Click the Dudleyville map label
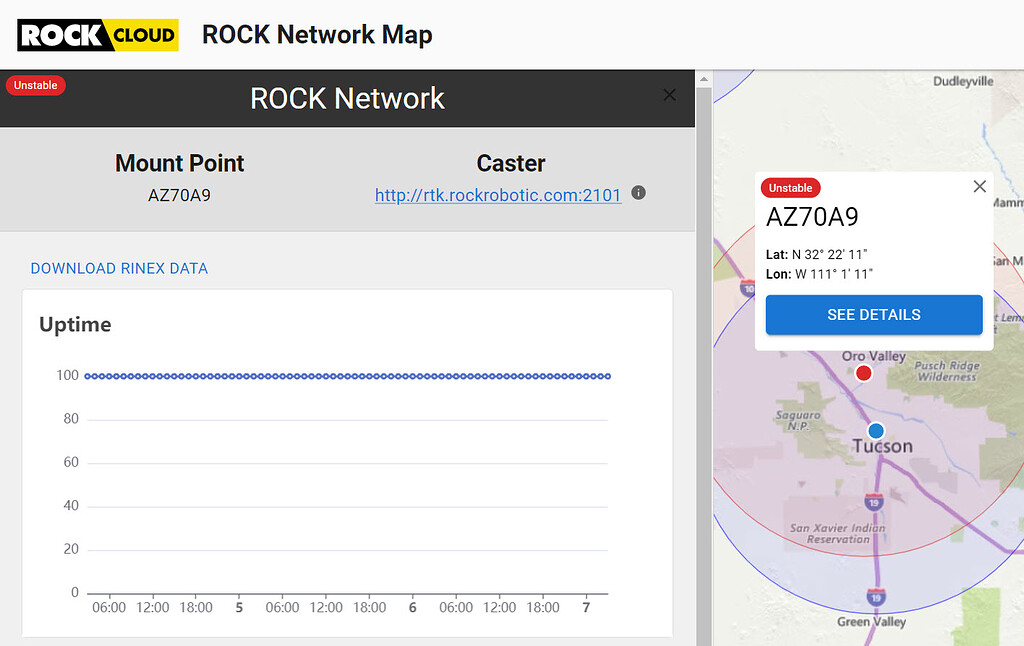Viewport: 1024px width, 646px height. 963,82
